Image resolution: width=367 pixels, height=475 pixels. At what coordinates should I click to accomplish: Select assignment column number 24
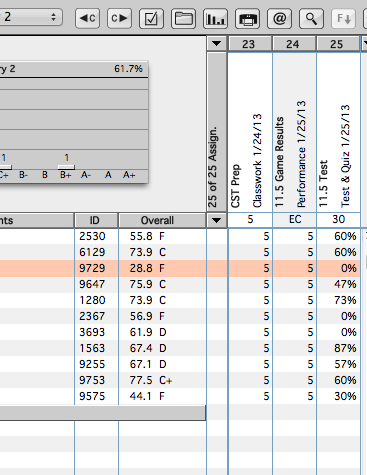pyautogui.click(x=293, y=44)
